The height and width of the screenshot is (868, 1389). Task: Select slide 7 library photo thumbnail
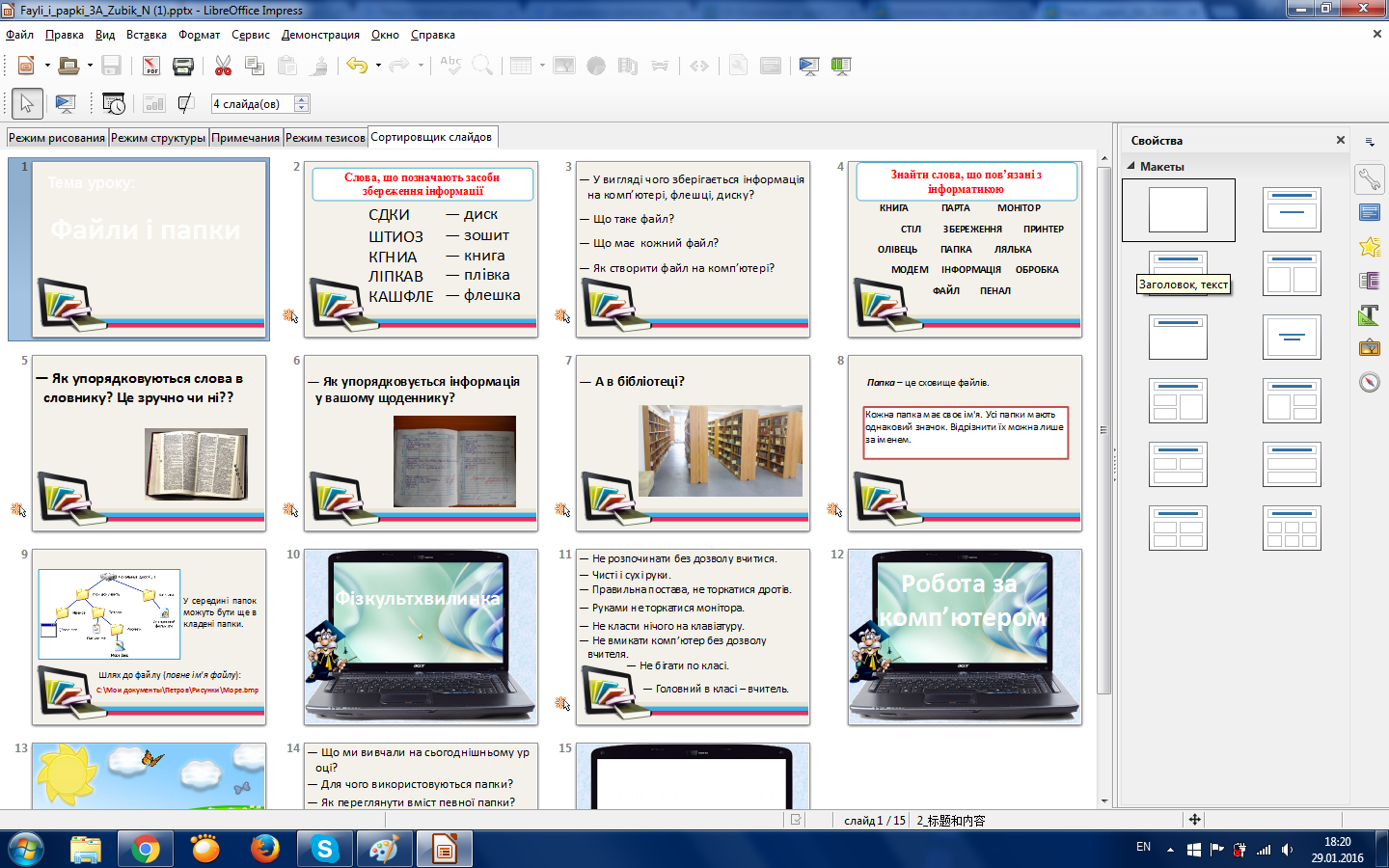click(x=693, y=443)
